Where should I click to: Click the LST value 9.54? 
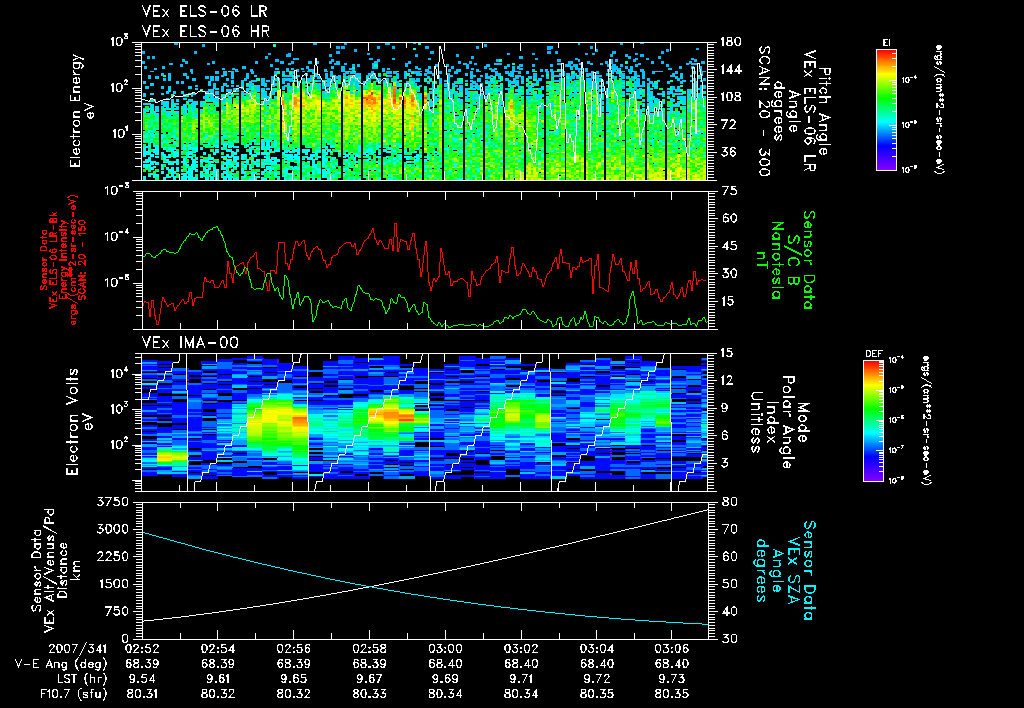point(142,679)
